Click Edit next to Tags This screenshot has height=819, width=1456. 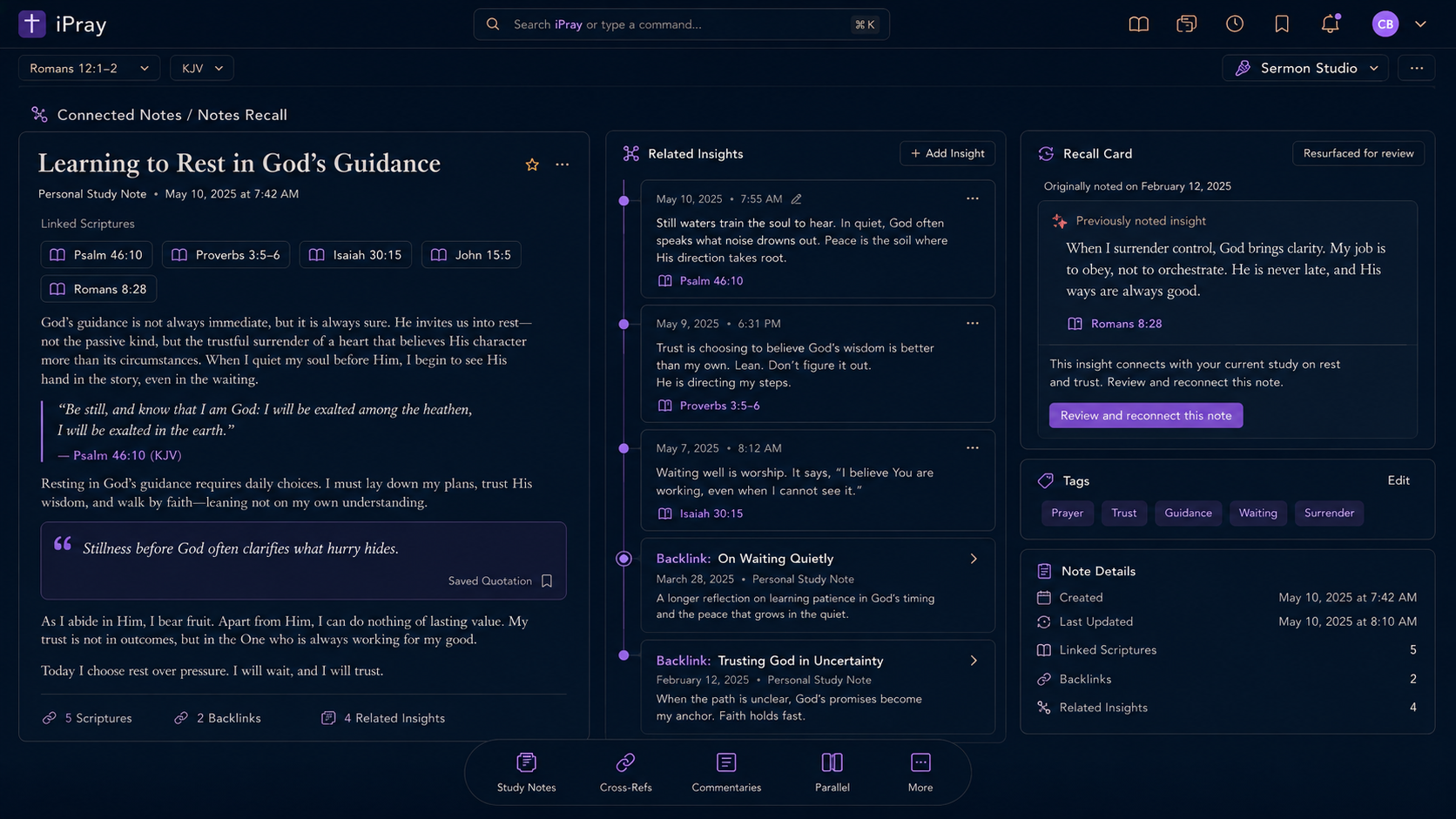1399,480
